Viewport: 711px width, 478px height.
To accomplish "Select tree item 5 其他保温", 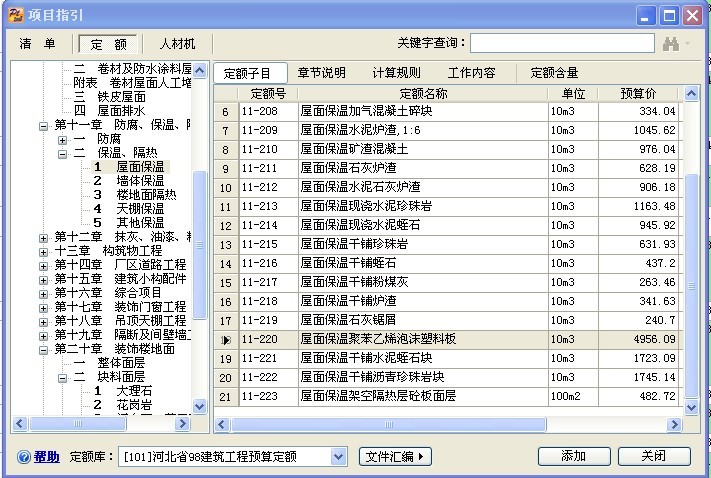I will pos(129,223).
